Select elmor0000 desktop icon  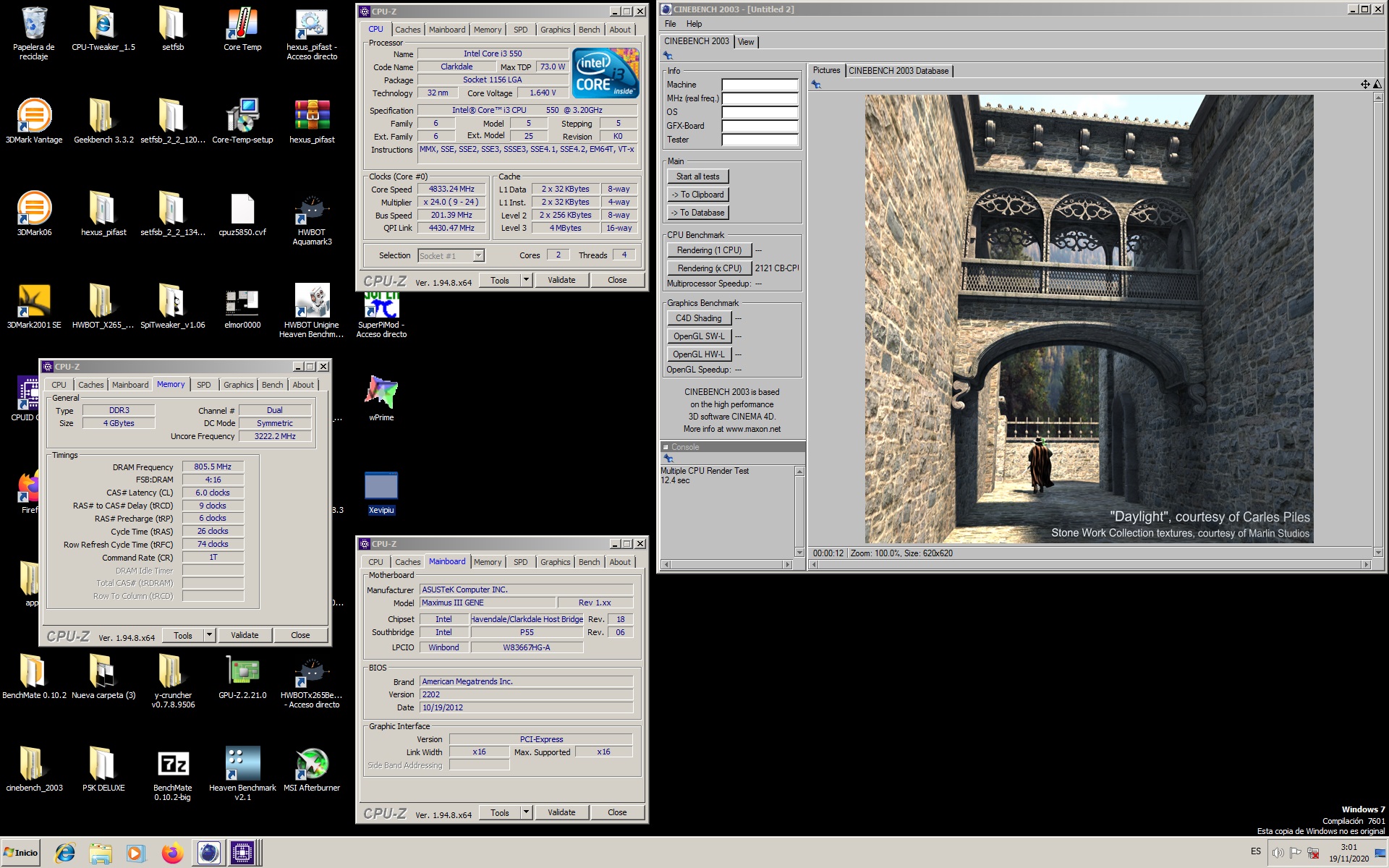pos(242,306)
